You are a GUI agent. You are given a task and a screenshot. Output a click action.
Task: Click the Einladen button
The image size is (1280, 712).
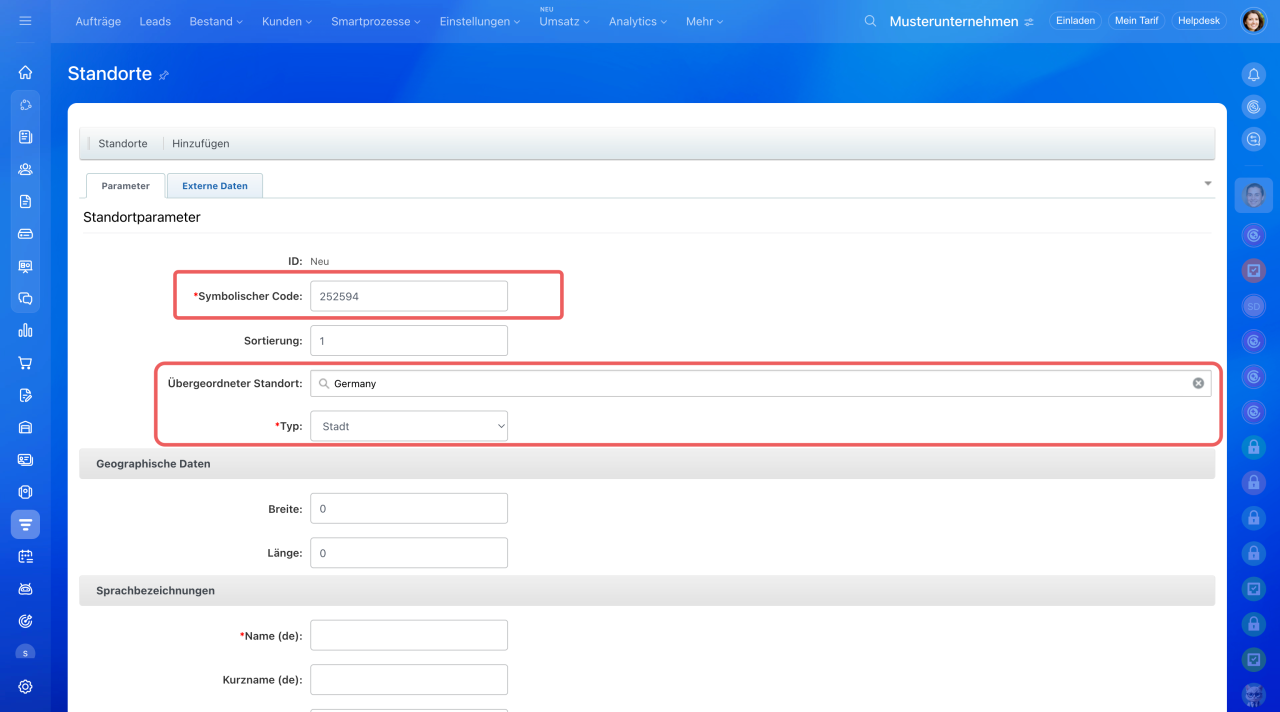[1075, 21]
